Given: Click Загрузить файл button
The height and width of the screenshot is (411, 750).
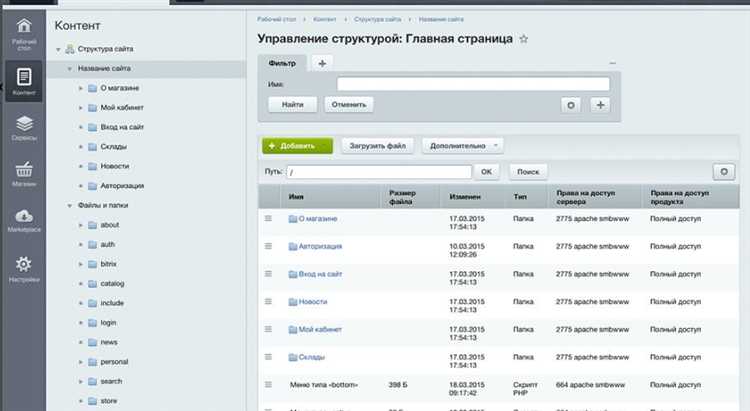Looking at the screenshot, I should (377, 146).
